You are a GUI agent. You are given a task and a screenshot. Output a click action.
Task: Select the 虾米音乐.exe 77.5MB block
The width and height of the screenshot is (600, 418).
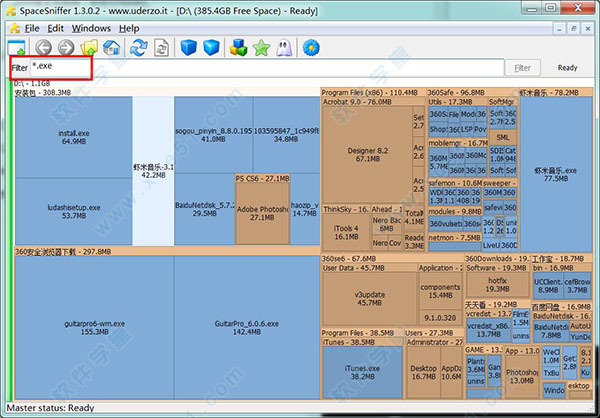(x=556, y=174)
